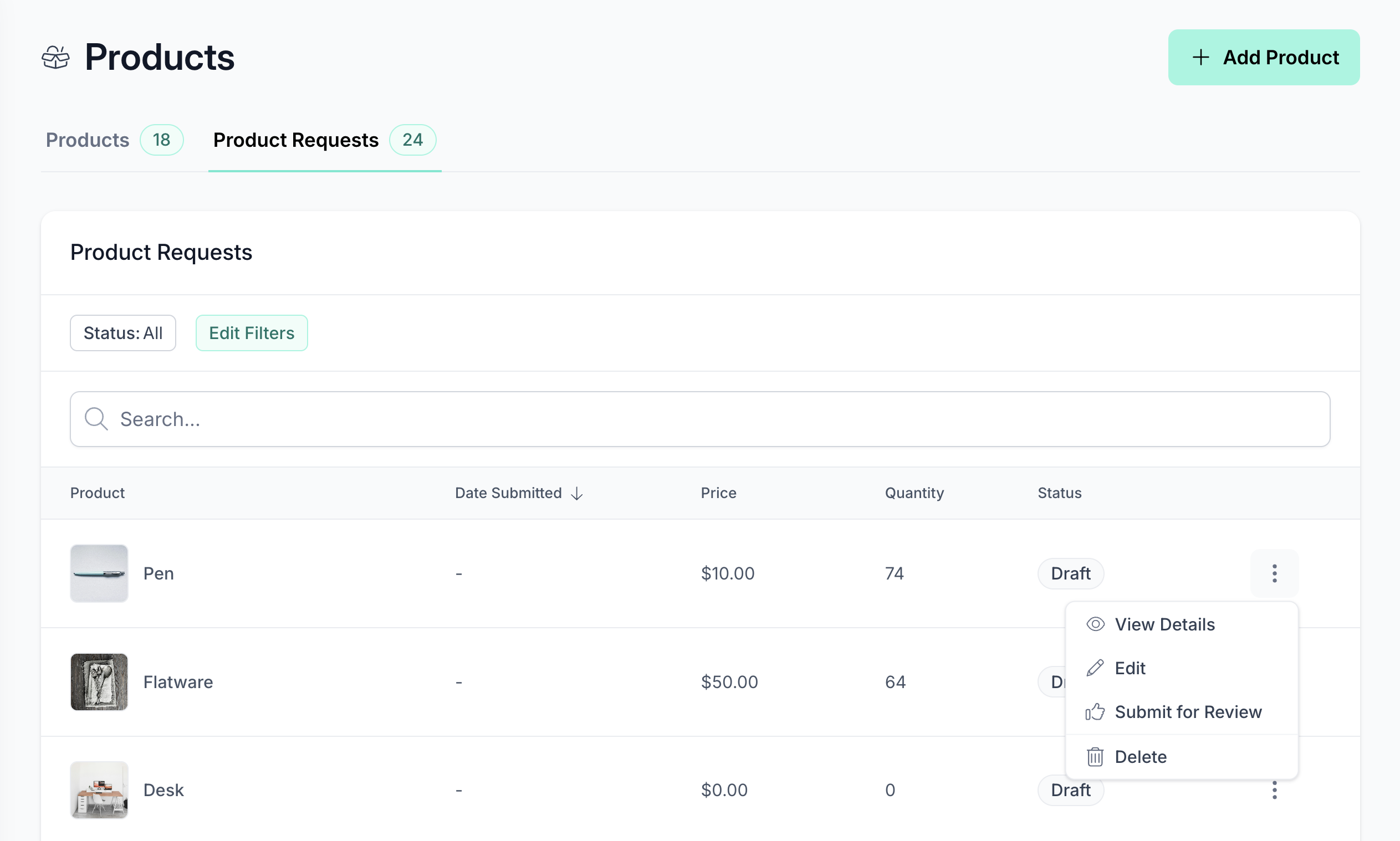This screenshot has width=1400, height=841.
Task: Click the pencil Edit icon in menu
Action: coord(1095,668)
